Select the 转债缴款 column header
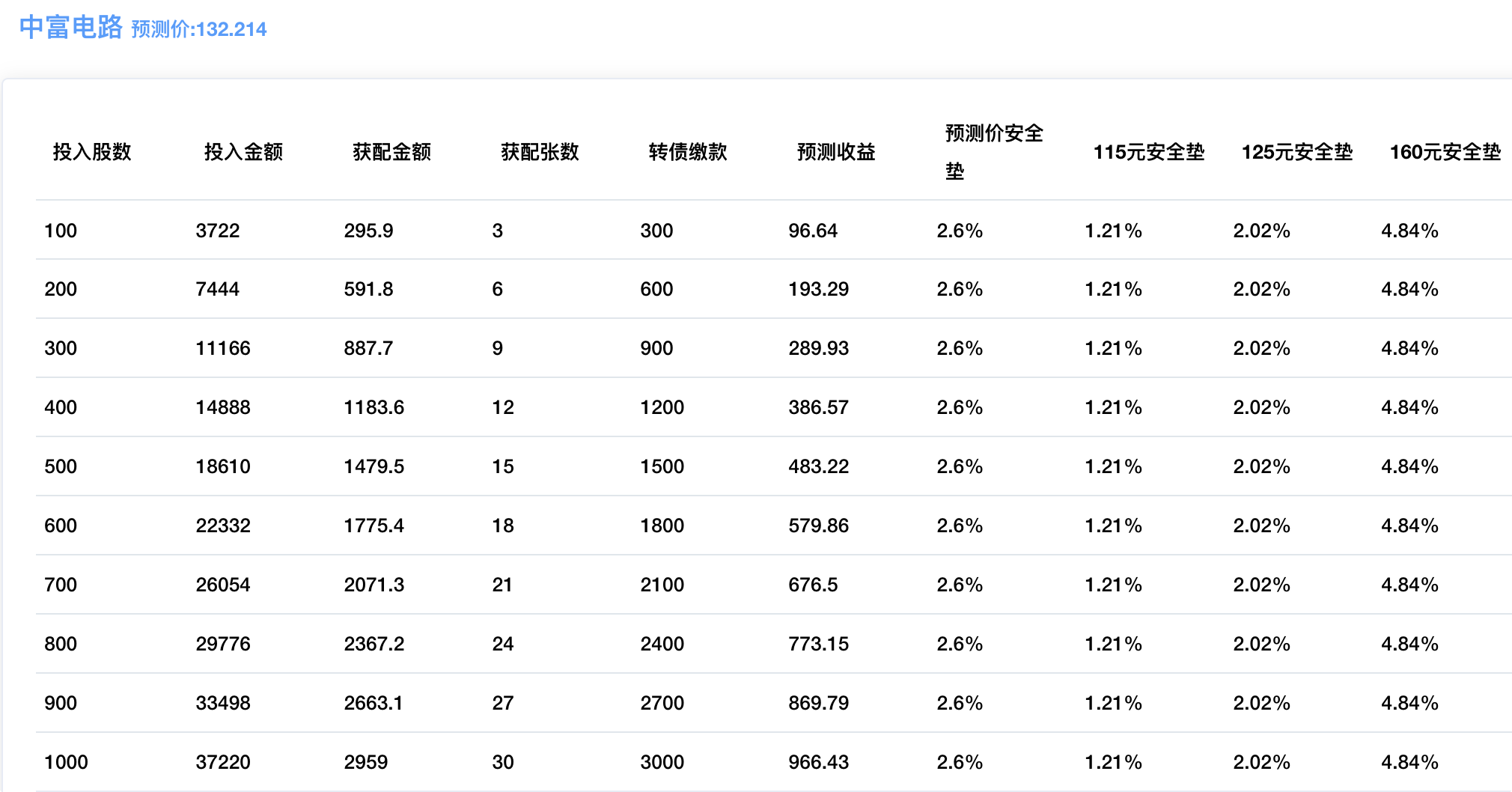1512x792 pixels. point(688,152)
